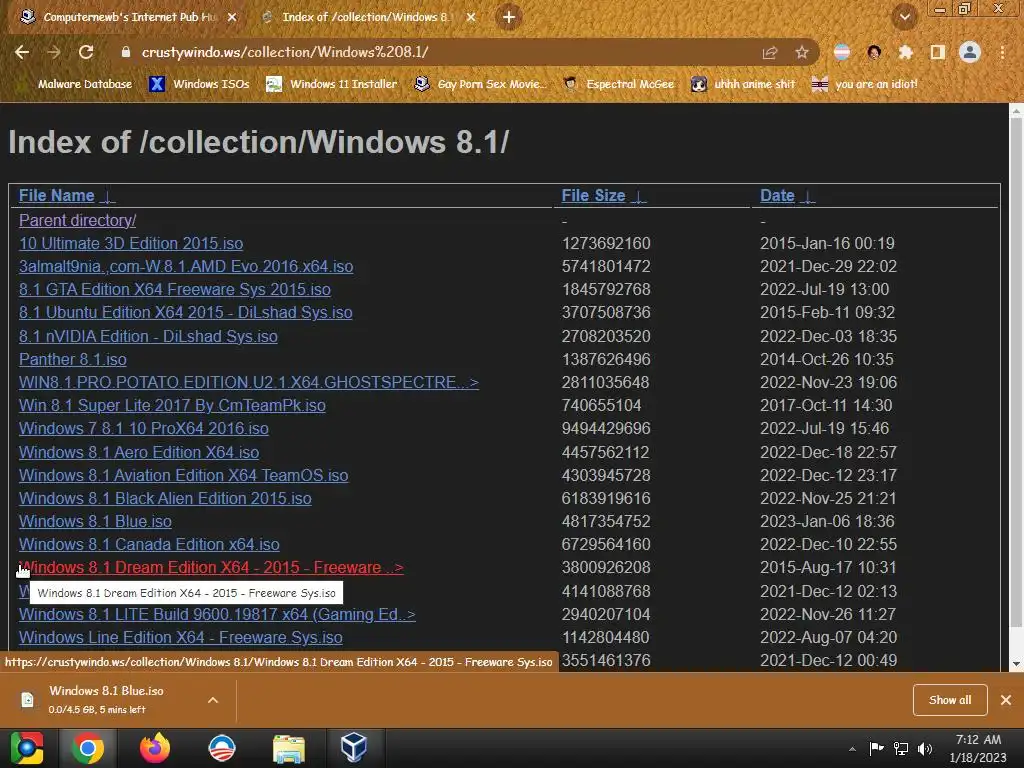Click the forward navigation arrow
Image resolution: width=1024 pixels, height=768 pixels.
[54, 52]
